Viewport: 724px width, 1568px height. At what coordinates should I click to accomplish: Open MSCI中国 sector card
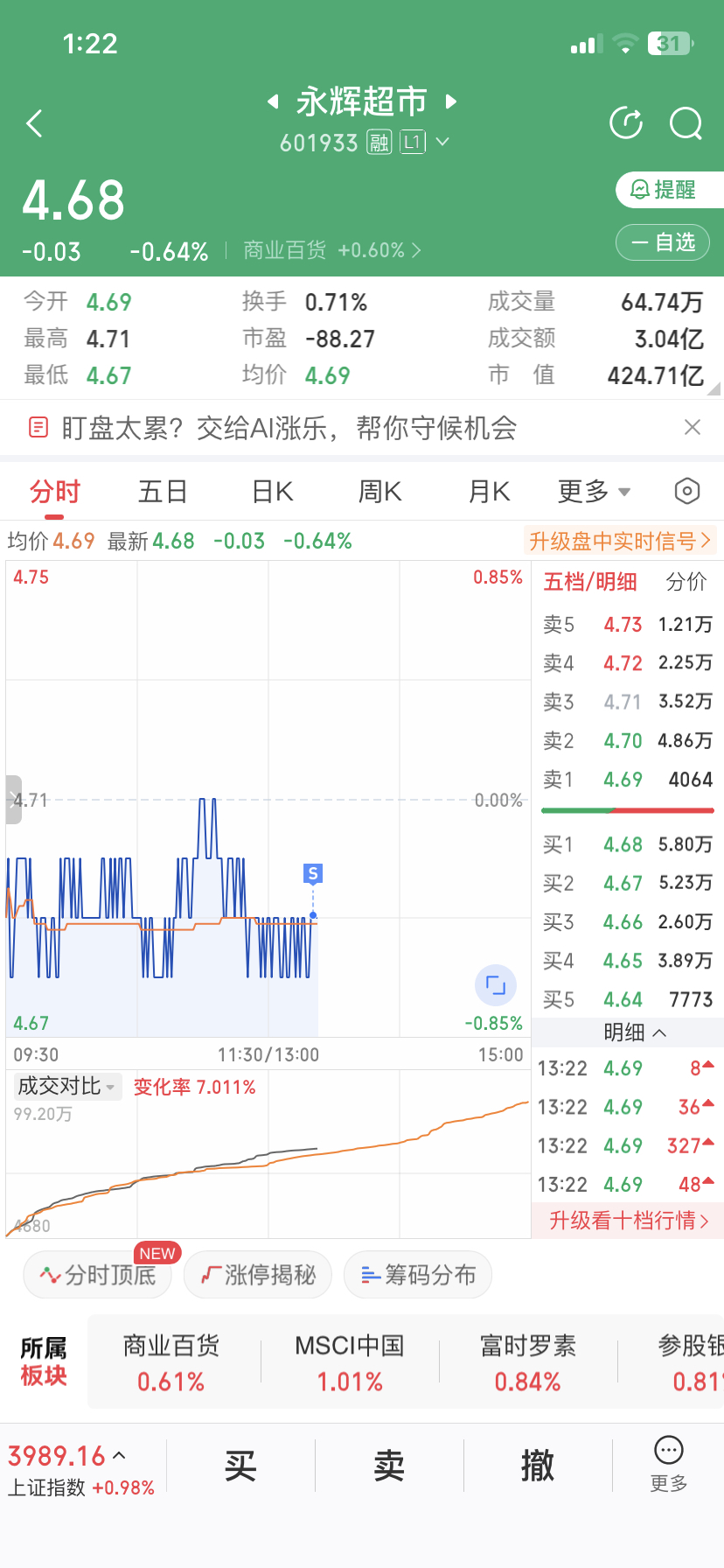pyautogui.click(x=350, y=1363)
